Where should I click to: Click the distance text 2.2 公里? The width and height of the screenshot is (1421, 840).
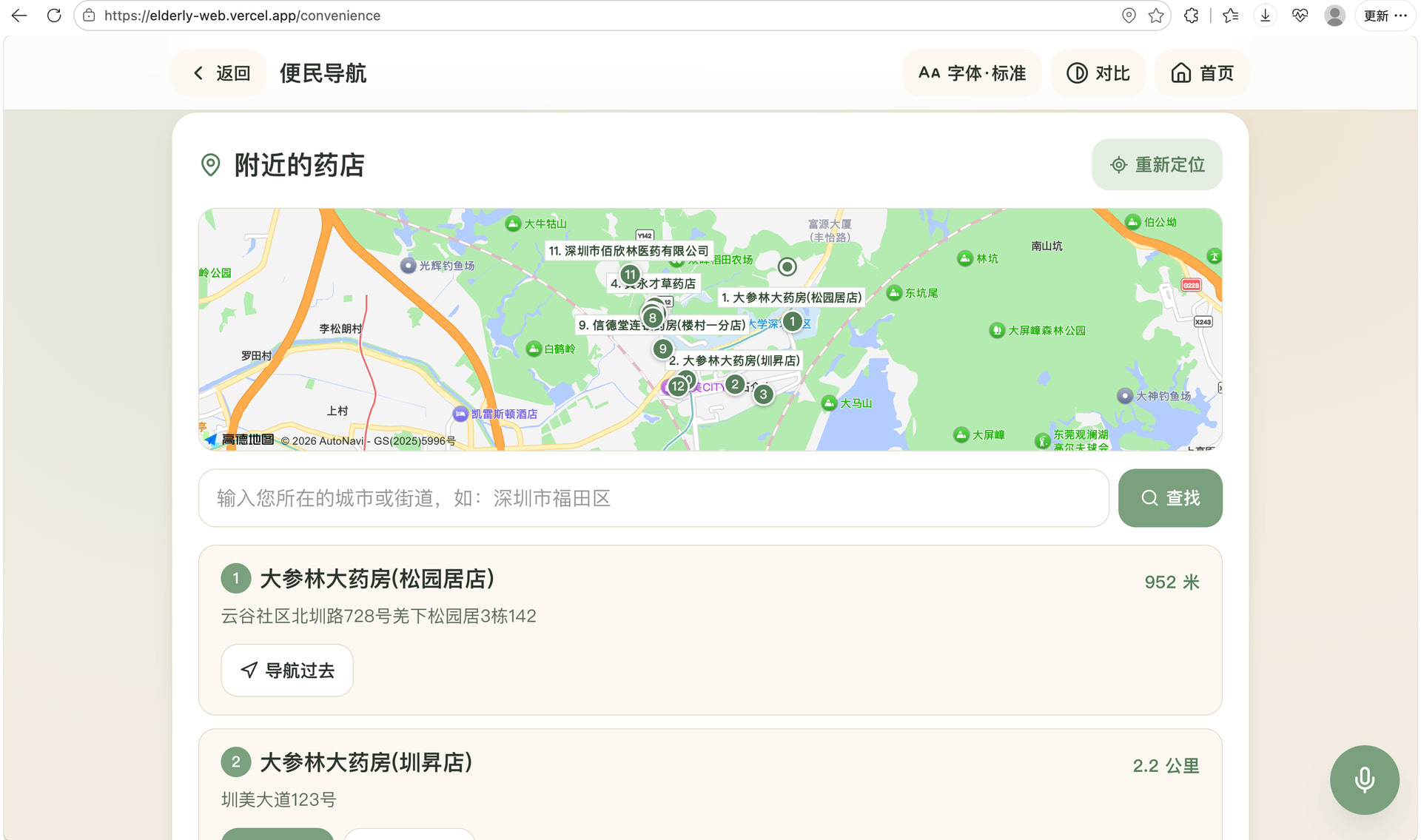pyautogui.click(x=1166, y=765)
